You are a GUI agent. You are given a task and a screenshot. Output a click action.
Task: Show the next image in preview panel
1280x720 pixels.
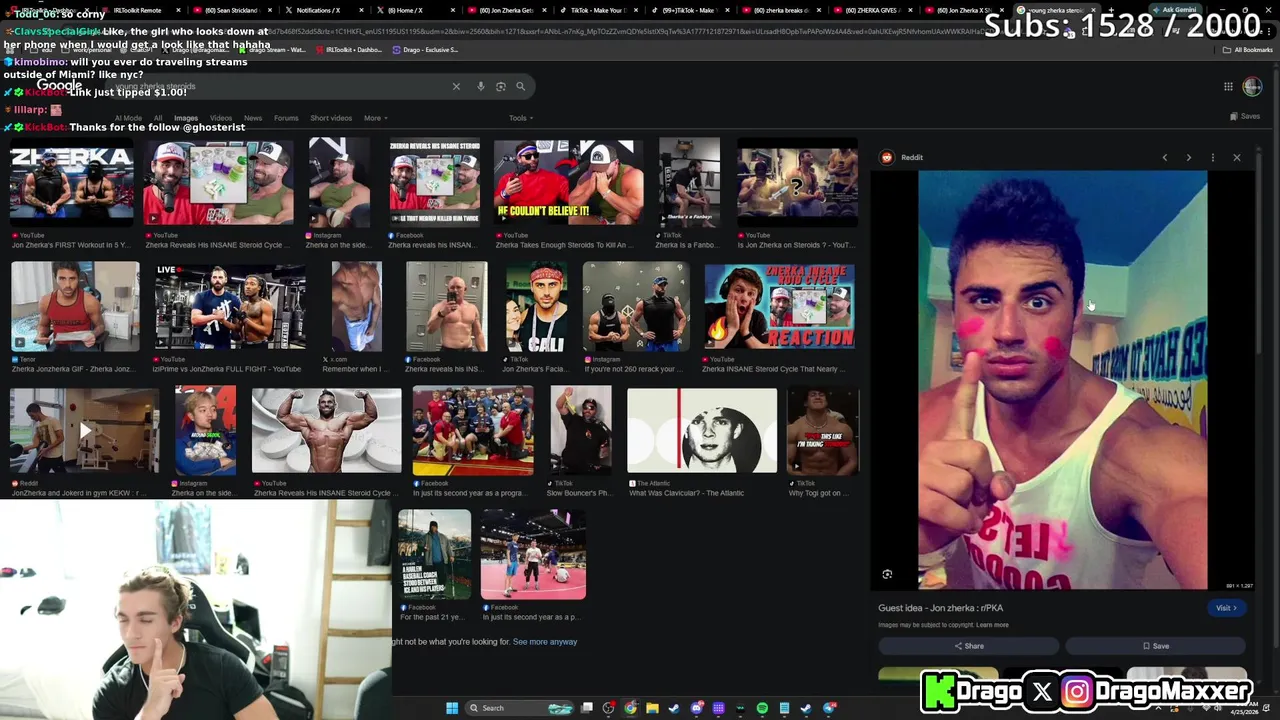[1189, 158]
